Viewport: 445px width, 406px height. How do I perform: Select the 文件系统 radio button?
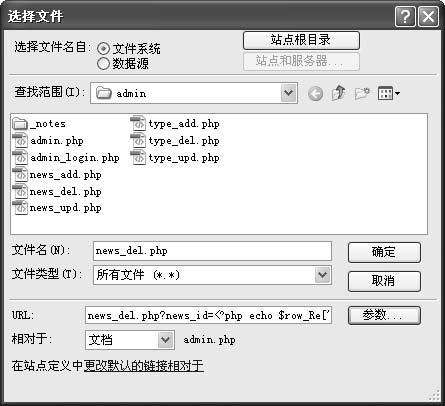click(103, 49)
